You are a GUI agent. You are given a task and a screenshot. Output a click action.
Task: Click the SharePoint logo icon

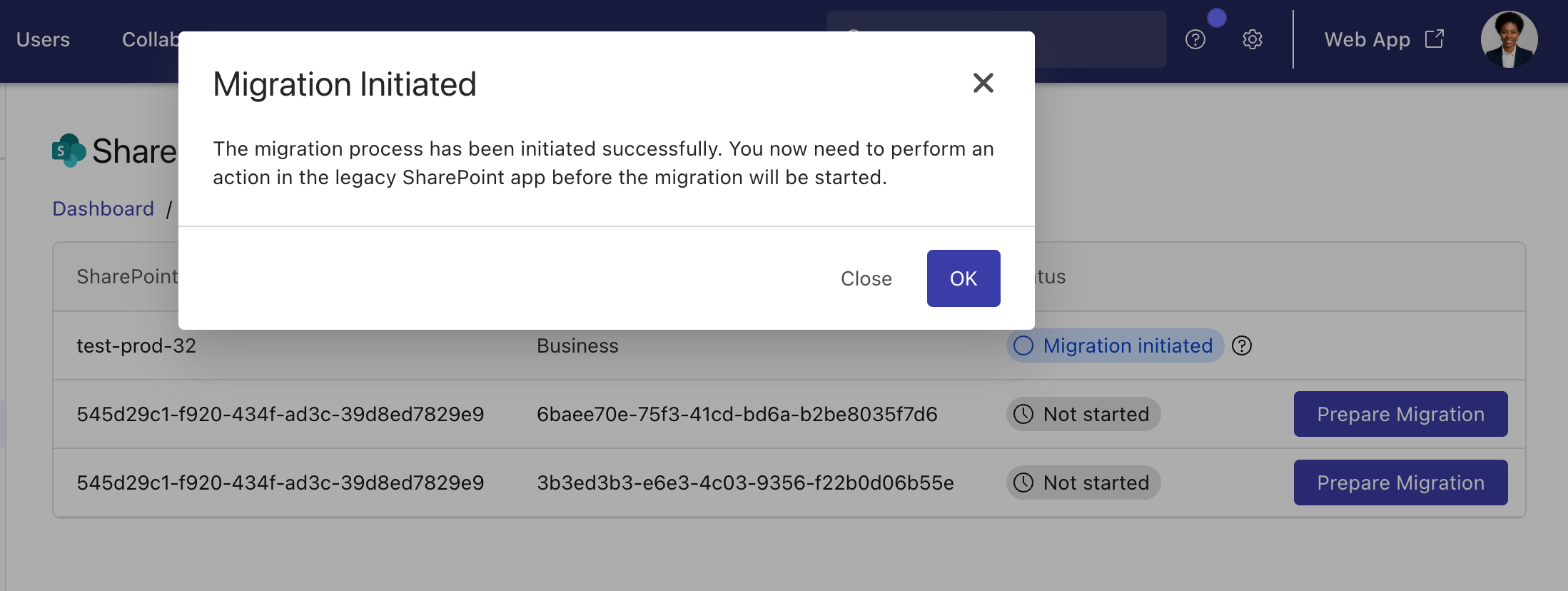click(x=69, y=151)
